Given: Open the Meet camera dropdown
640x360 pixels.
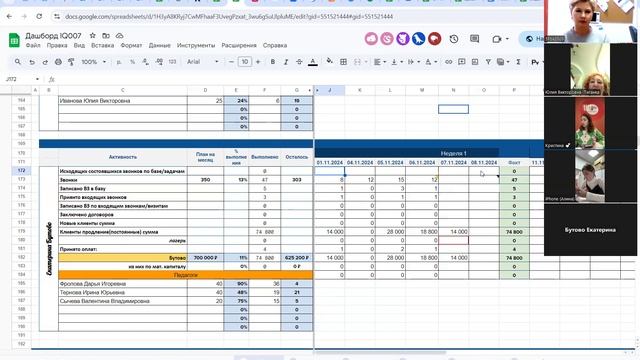Looking at the screenshot, I should tap(507, 39).
